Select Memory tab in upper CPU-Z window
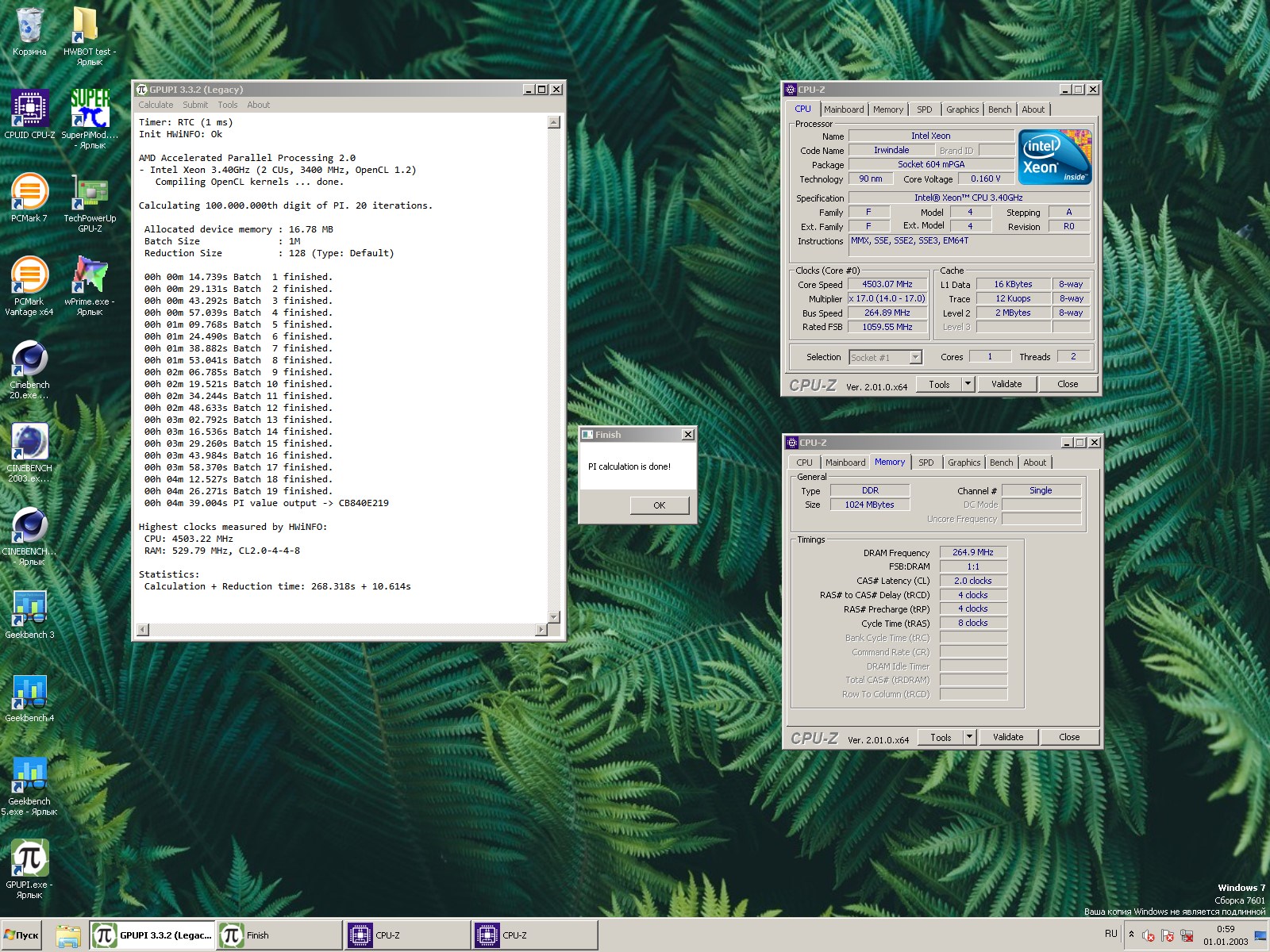 tap(888, 109)
